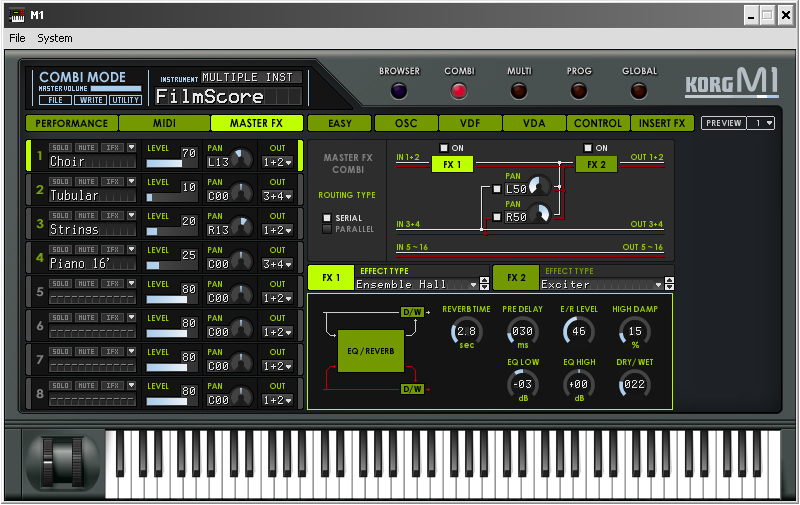Click the UTILITY button
Viewport: 800px width, 505px height.
point(126,100)
